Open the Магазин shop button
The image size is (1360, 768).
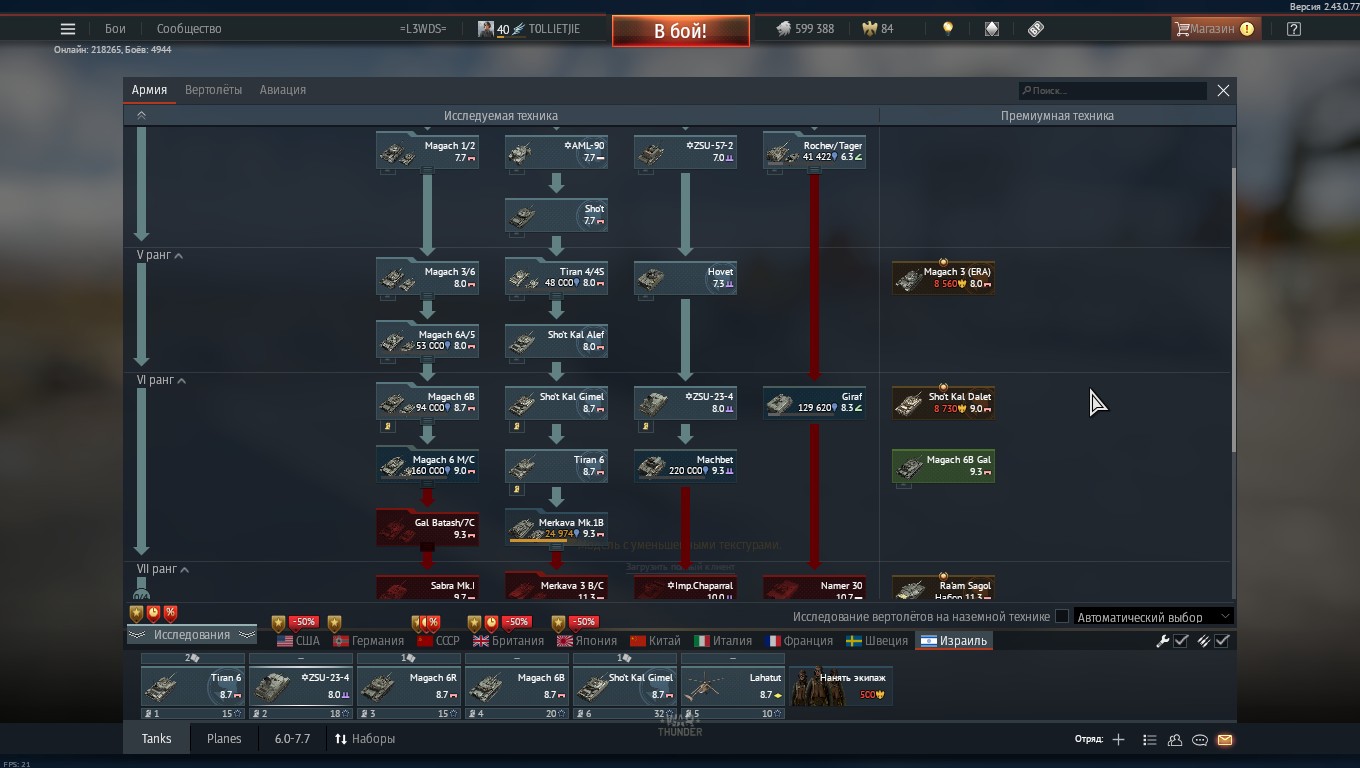pyautogui.click(x=1215, y=29)
